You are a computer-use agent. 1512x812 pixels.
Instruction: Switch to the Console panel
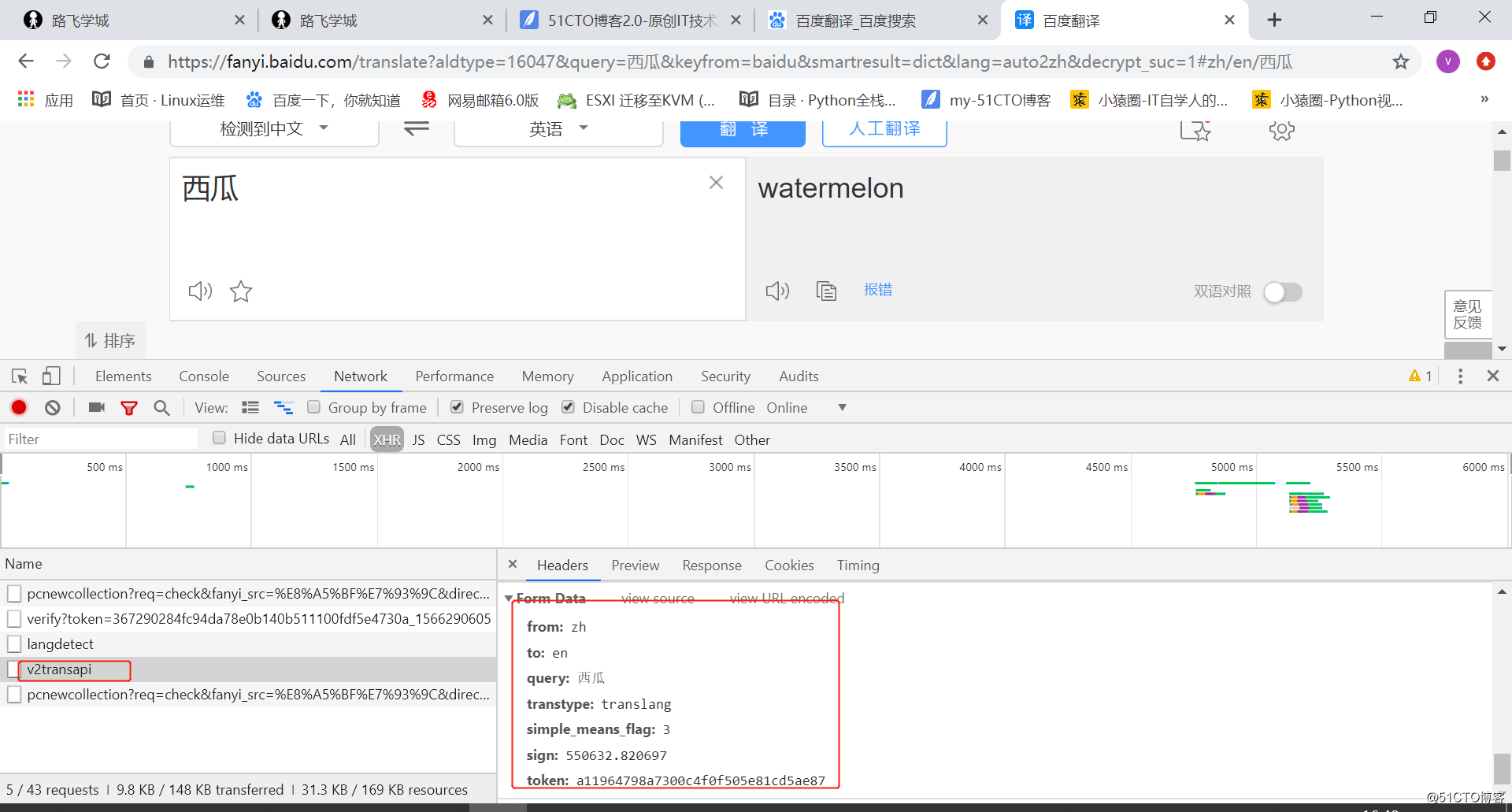[x=204, y=376]
